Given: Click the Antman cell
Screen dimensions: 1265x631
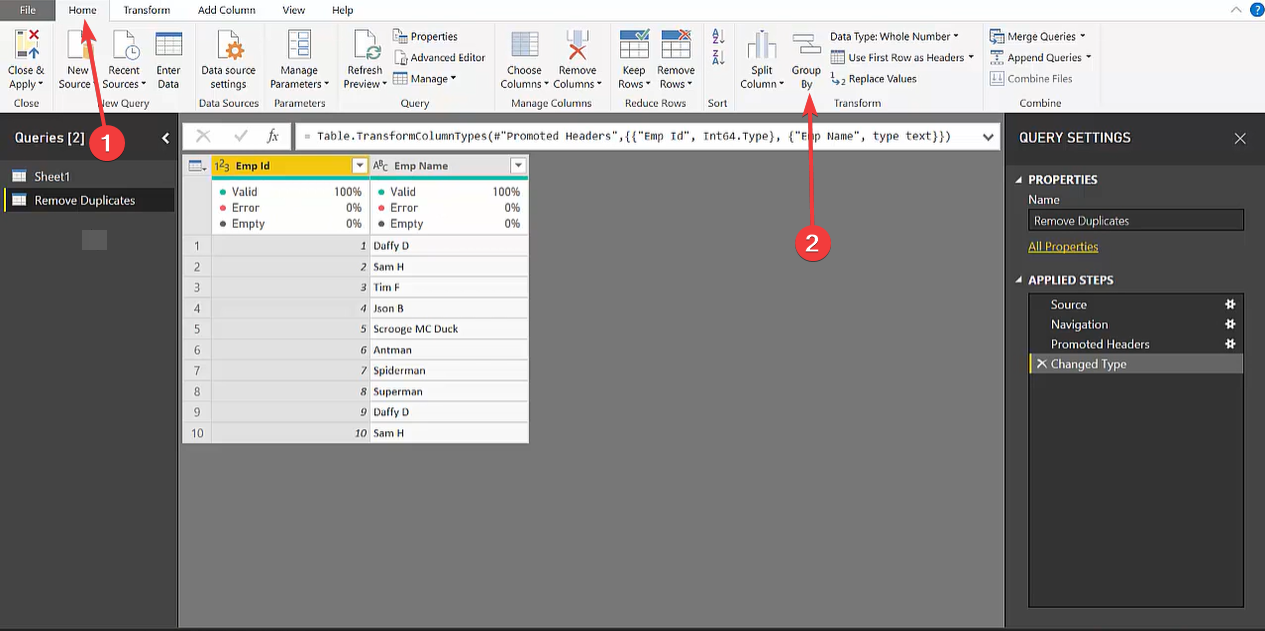Looking at the screenshot, I should click(449, 350).
